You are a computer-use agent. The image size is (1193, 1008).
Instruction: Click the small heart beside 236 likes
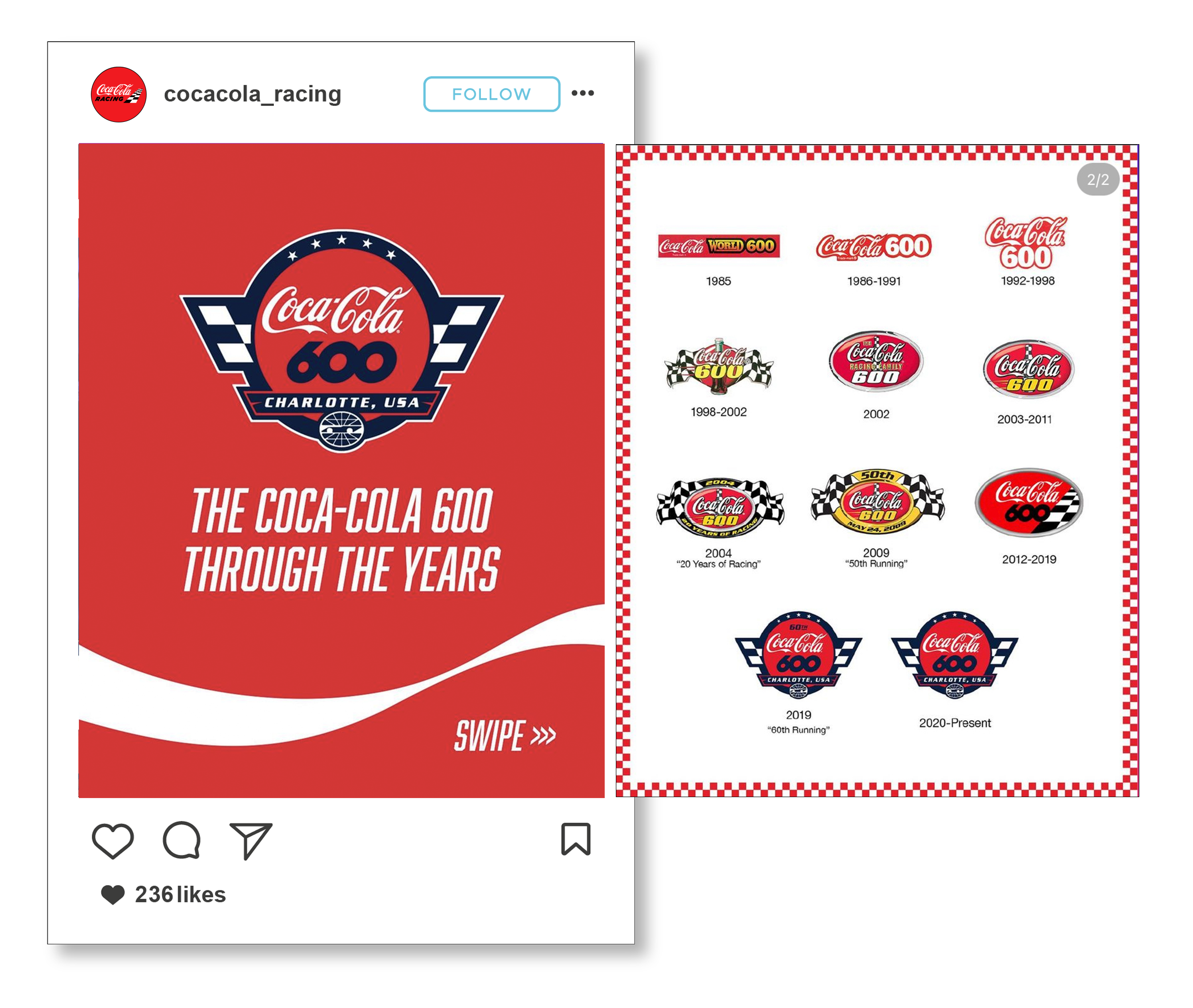(x=113, y=894)
